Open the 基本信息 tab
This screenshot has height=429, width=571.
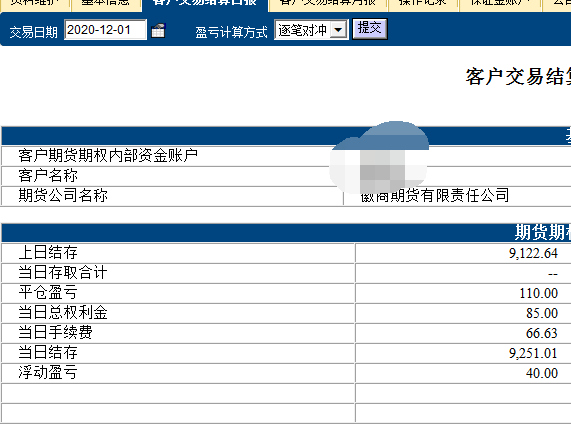coord(106,4)
